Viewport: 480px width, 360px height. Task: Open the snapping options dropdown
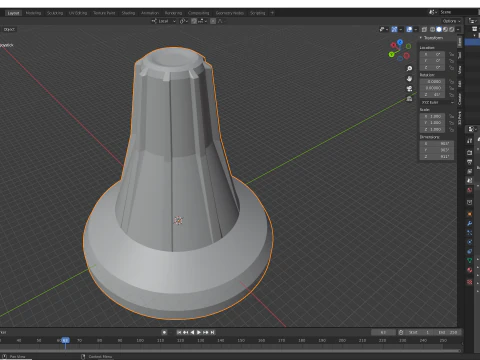coord(203,21)
